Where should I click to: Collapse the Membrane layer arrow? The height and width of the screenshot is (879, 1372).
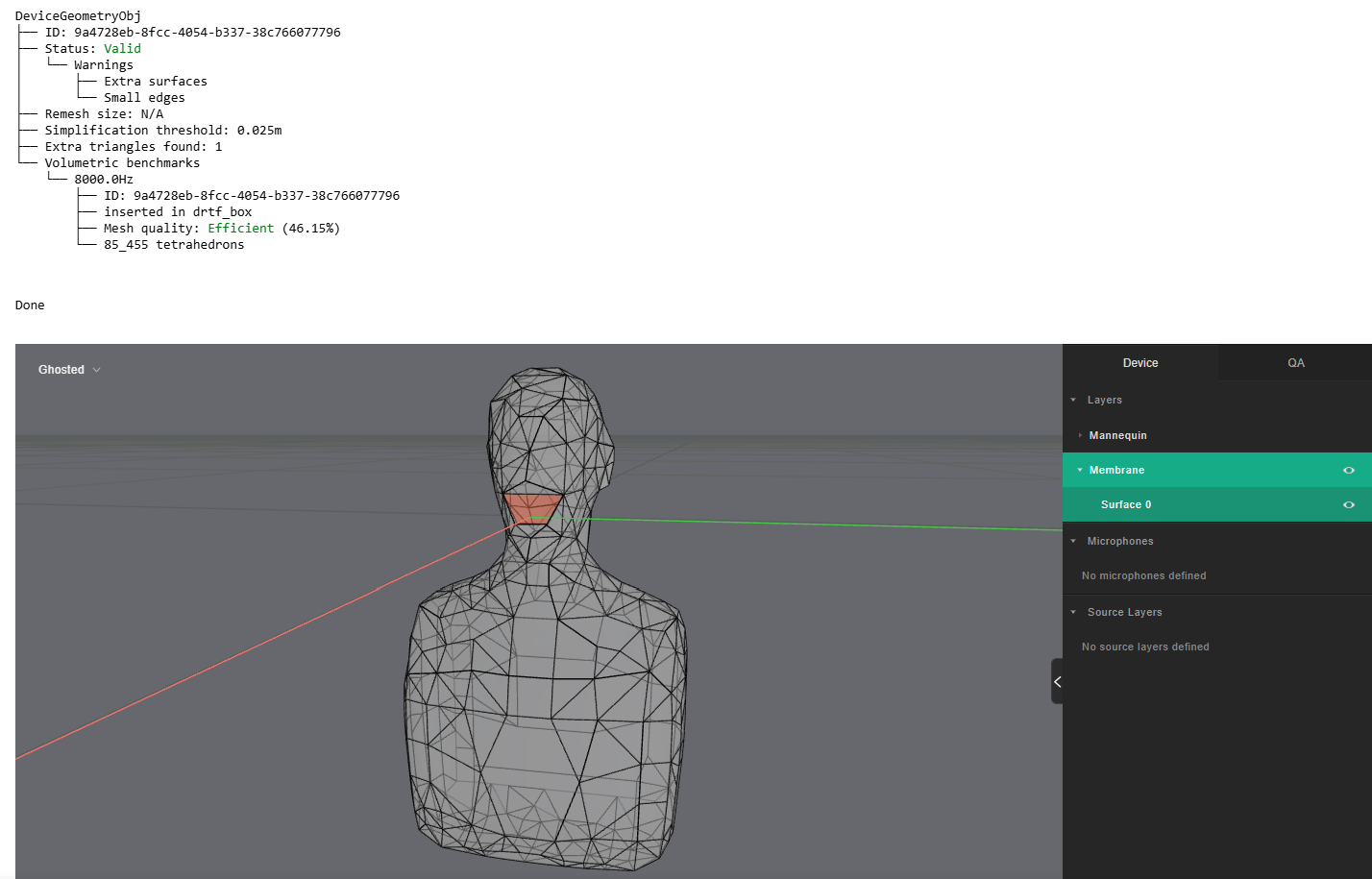[1080, 470]
